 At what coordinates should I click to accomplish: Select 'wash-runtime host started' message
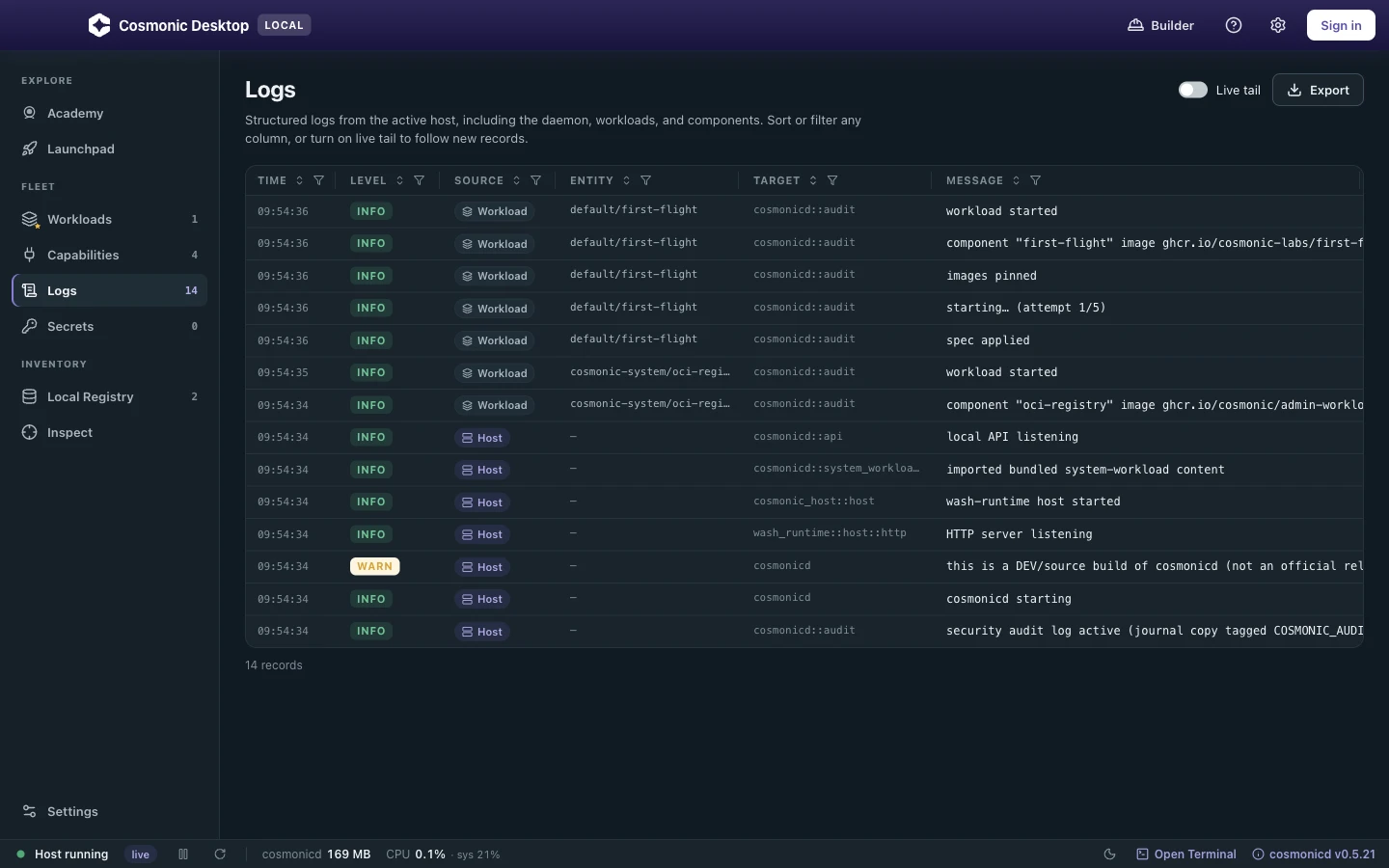pos(1033,502)
